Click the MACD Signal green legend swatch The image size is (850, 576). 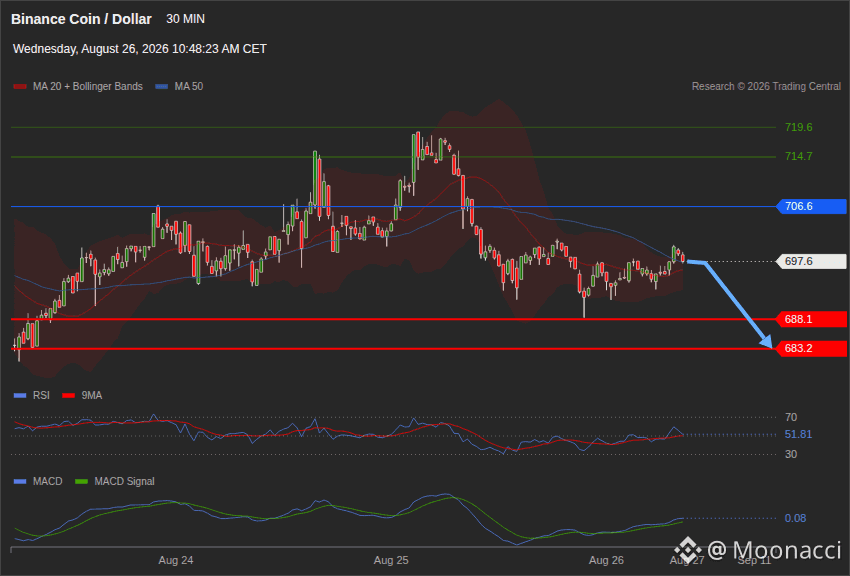pos(81,482)
